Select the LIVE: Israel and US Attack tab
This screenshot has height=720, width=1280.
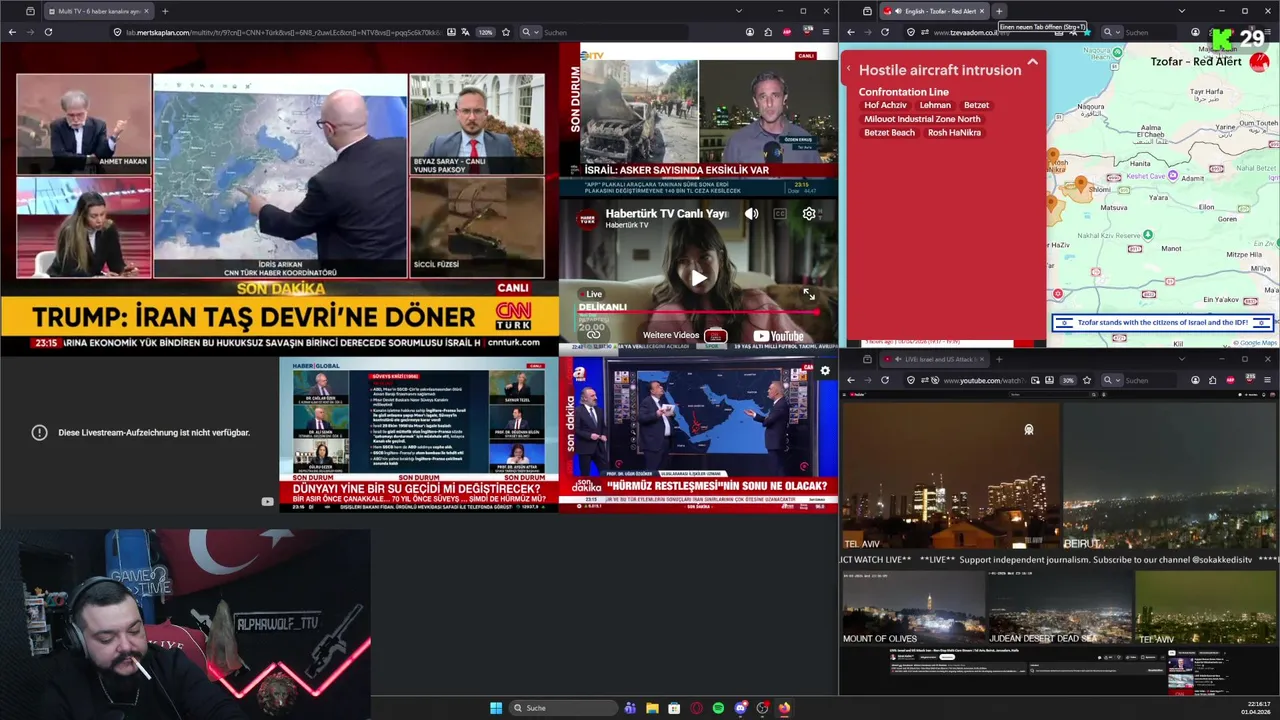935,359
